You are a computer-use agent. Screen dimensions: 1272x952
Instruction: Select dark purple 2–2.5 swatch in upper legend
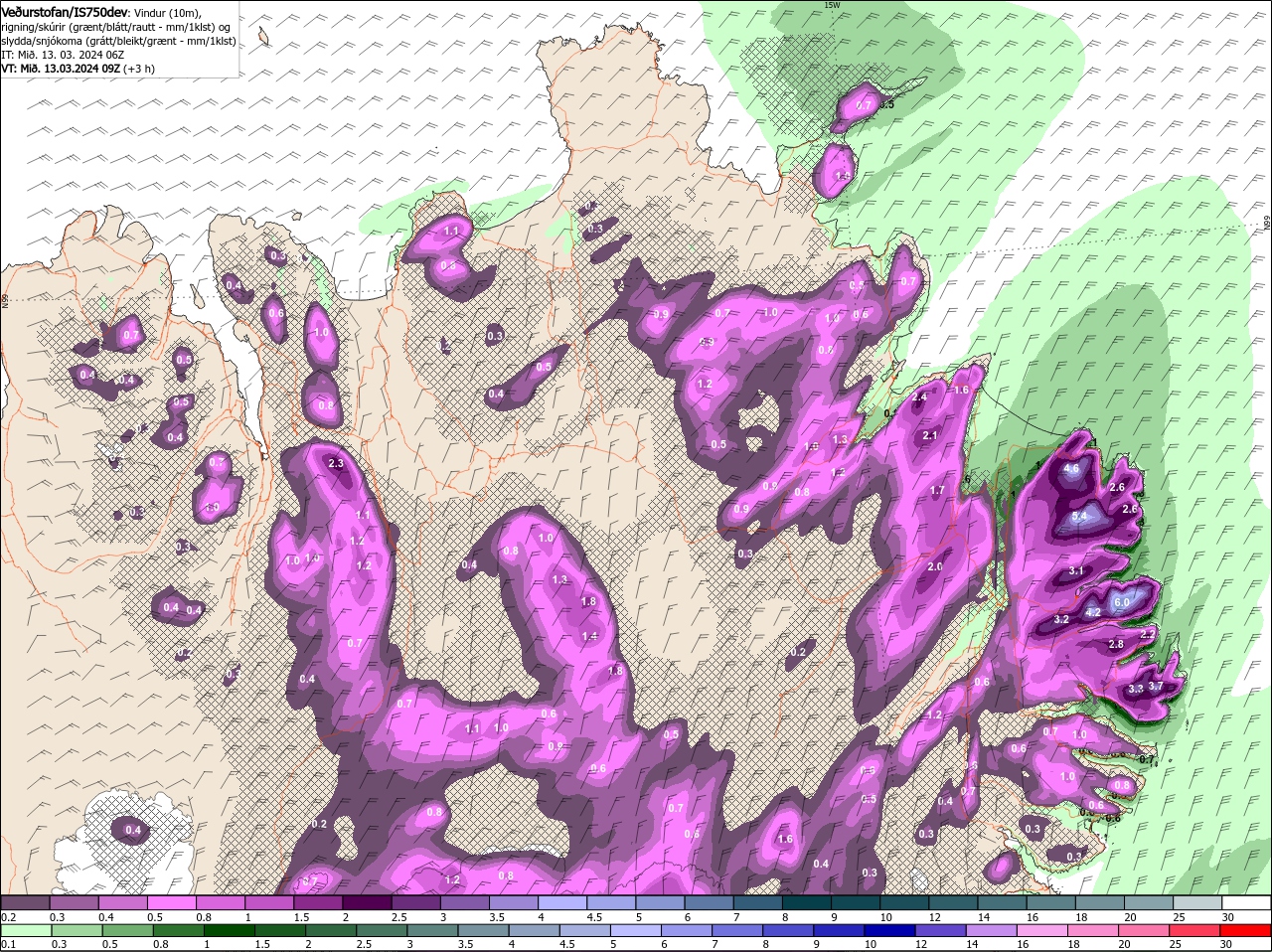click(368, 902)
